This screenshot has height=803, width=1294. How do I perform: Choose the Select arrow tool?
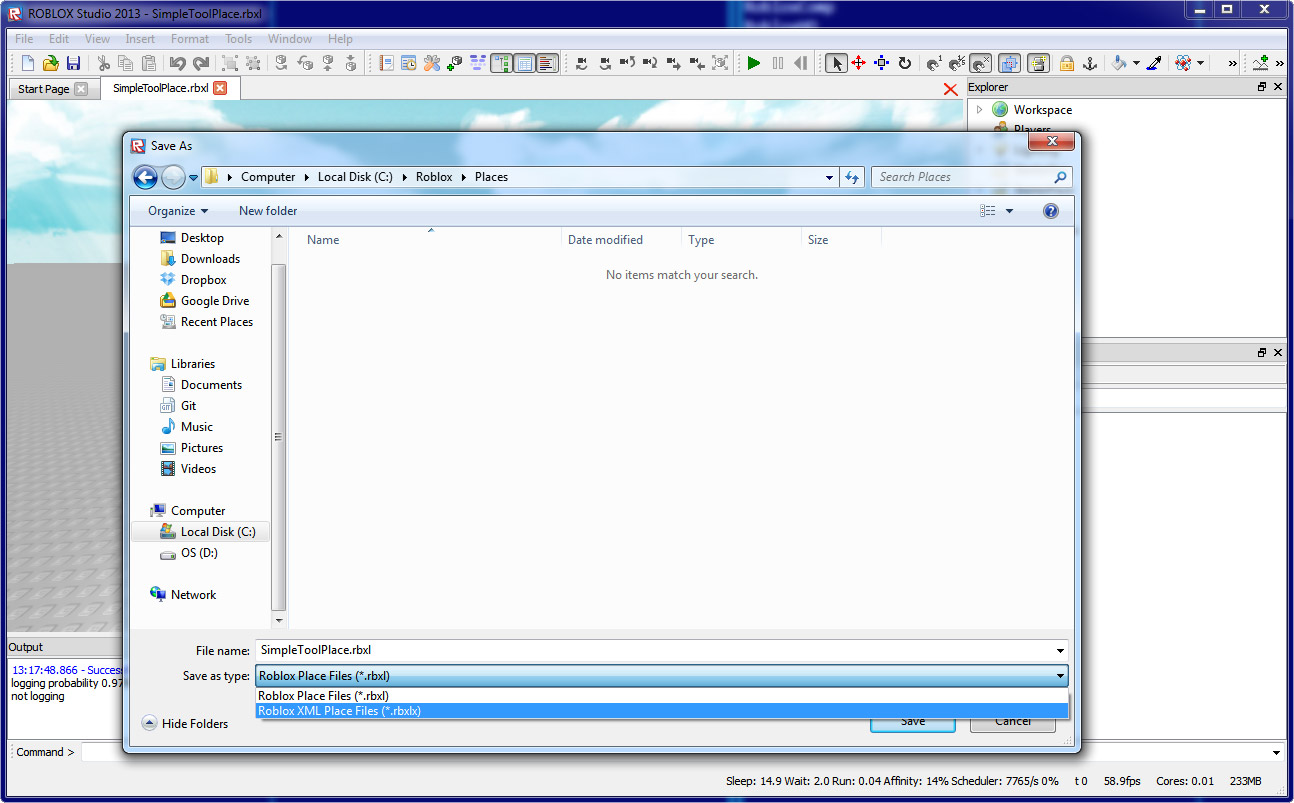coord(836,63)
